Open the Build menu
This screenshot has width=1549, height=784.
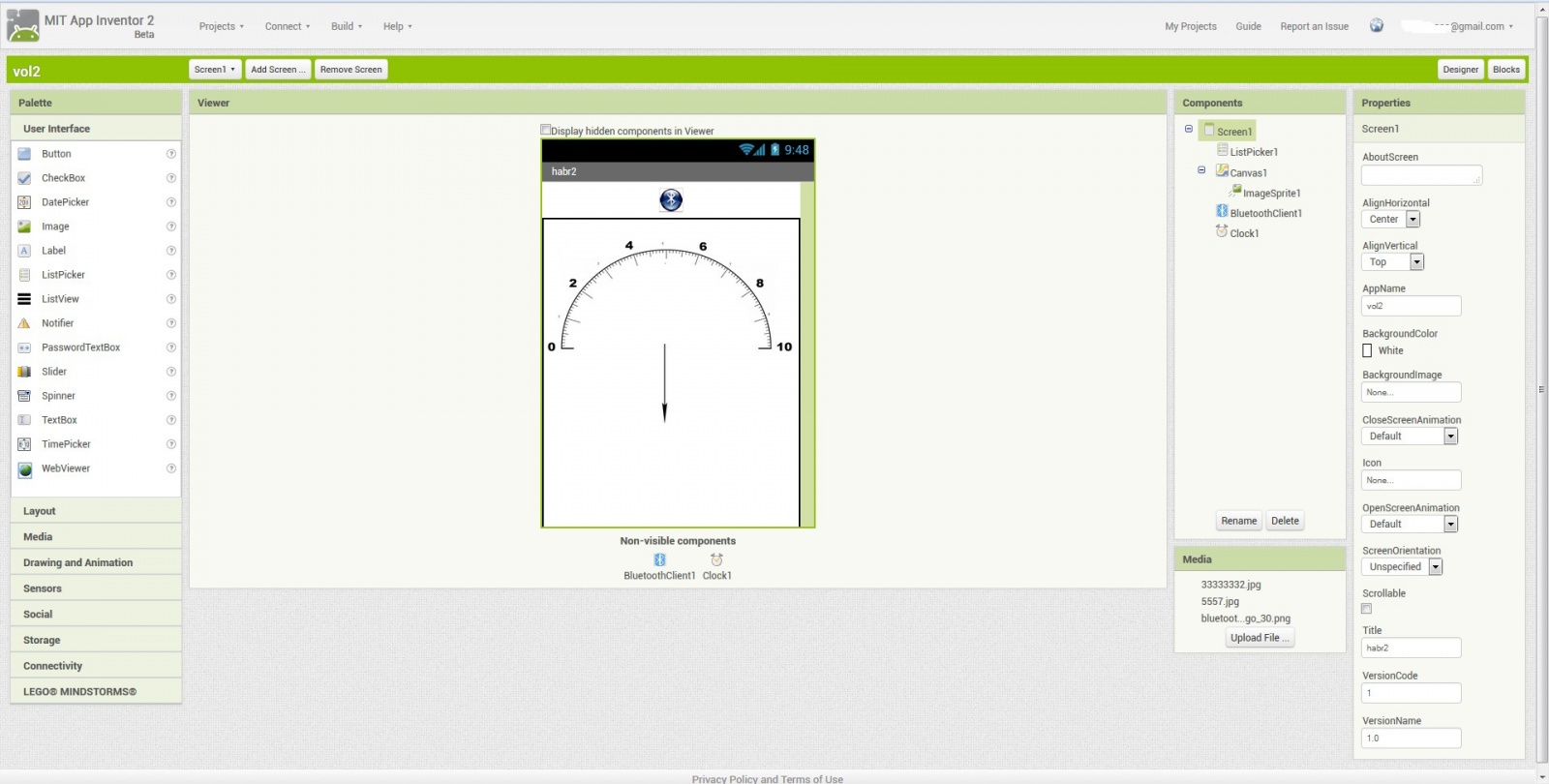(x=347, y=27)
